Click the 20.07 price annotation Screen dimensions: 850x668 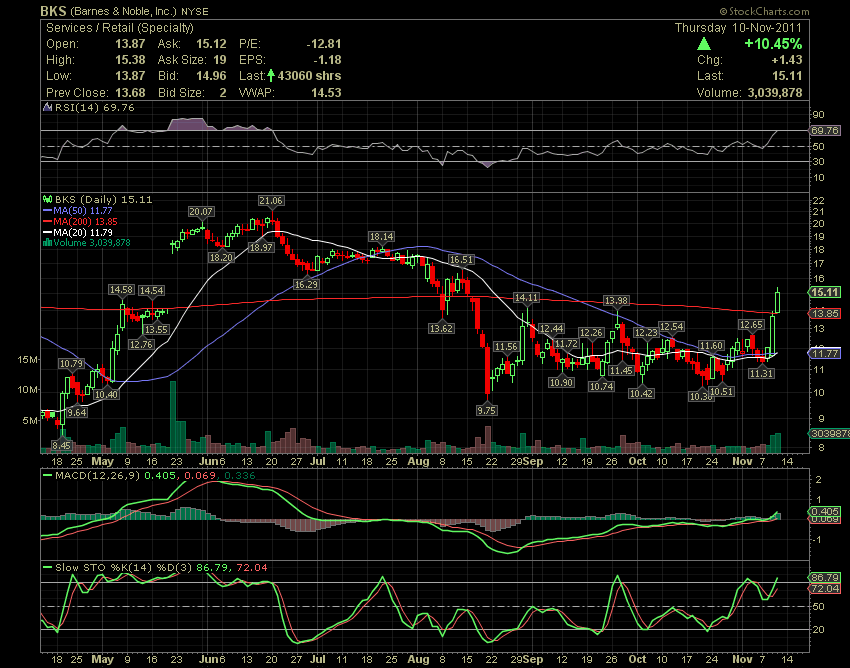[x=201, y=211]
